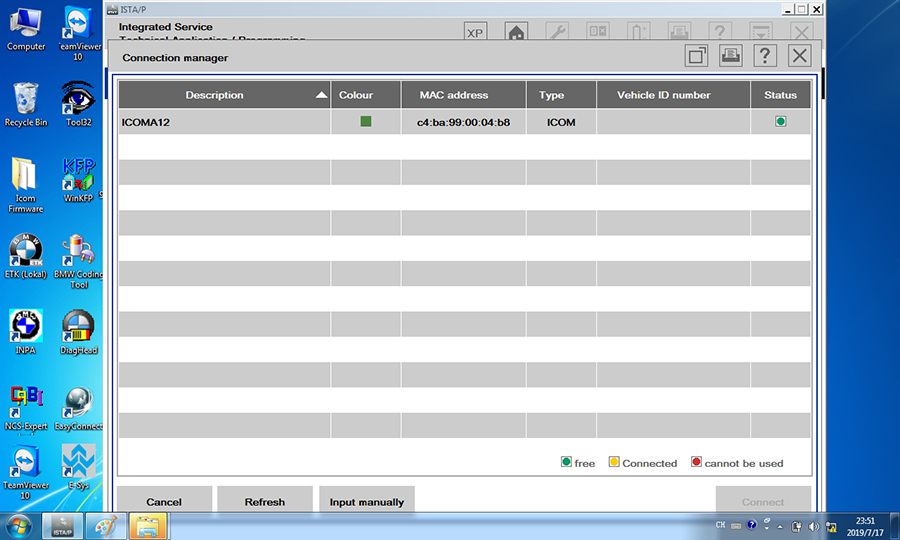Click green colour square of ICOMA12
The height and width of the screenshot is (540, 900).
pyautogui.click(x=366, y=121)
